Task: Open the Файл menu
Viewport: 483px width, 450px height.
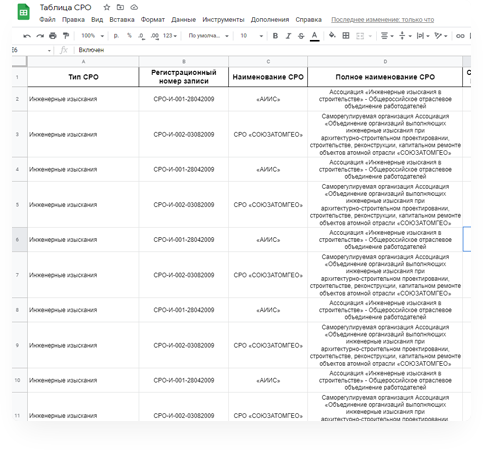Action: click(47, 20)
